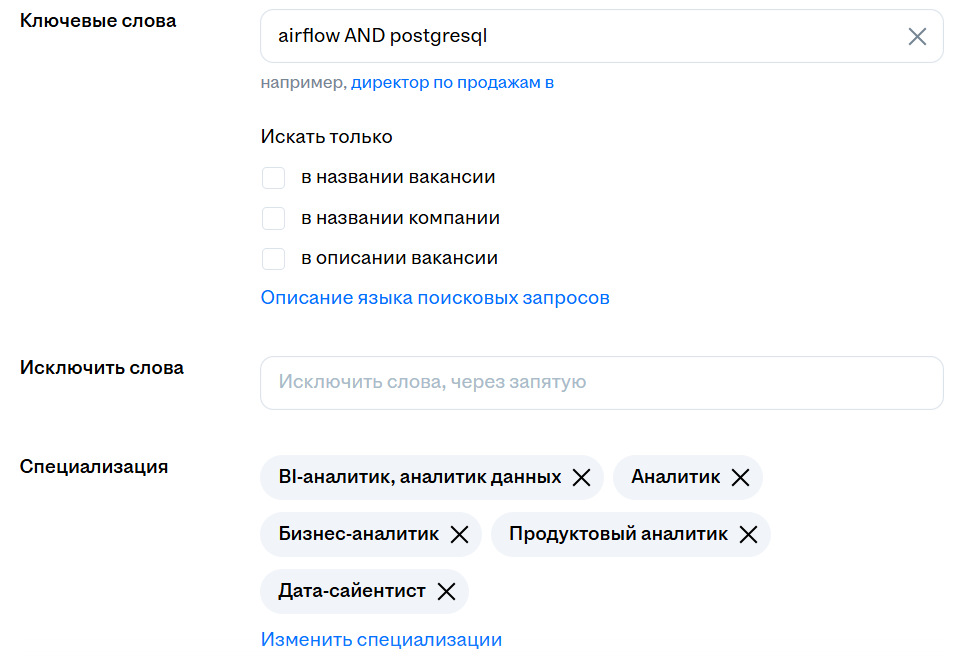968x665 pixels.
Task: Click the в описании вакансии label text
Action: click(399, 259)
